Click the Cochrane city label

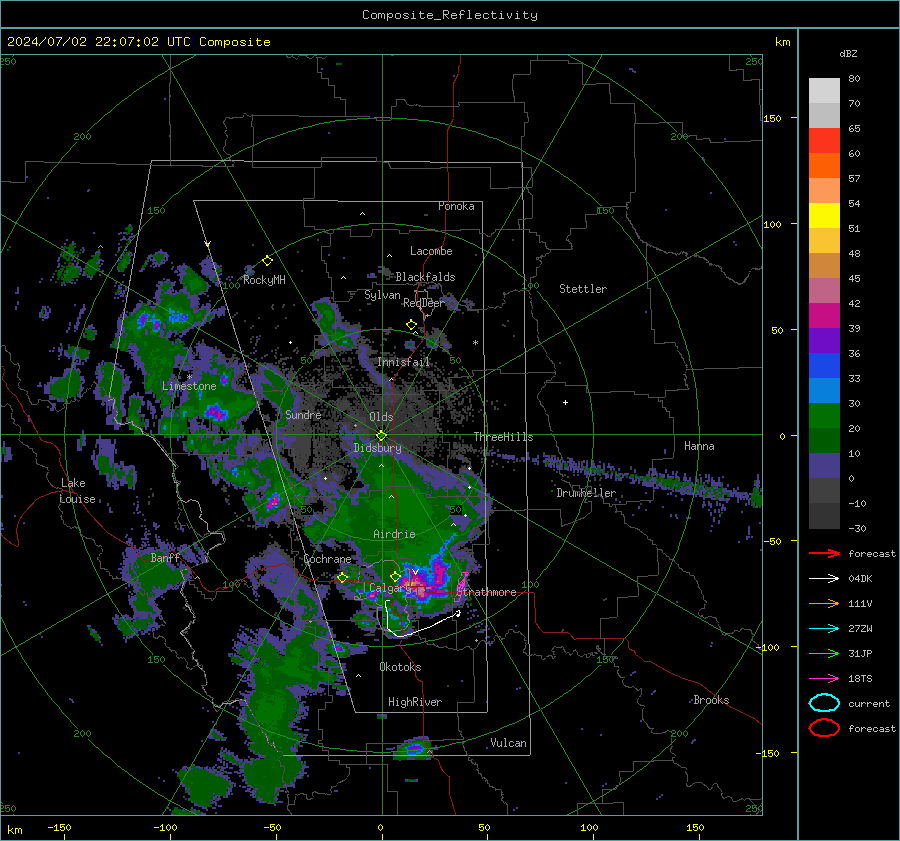tap(327, 559)
